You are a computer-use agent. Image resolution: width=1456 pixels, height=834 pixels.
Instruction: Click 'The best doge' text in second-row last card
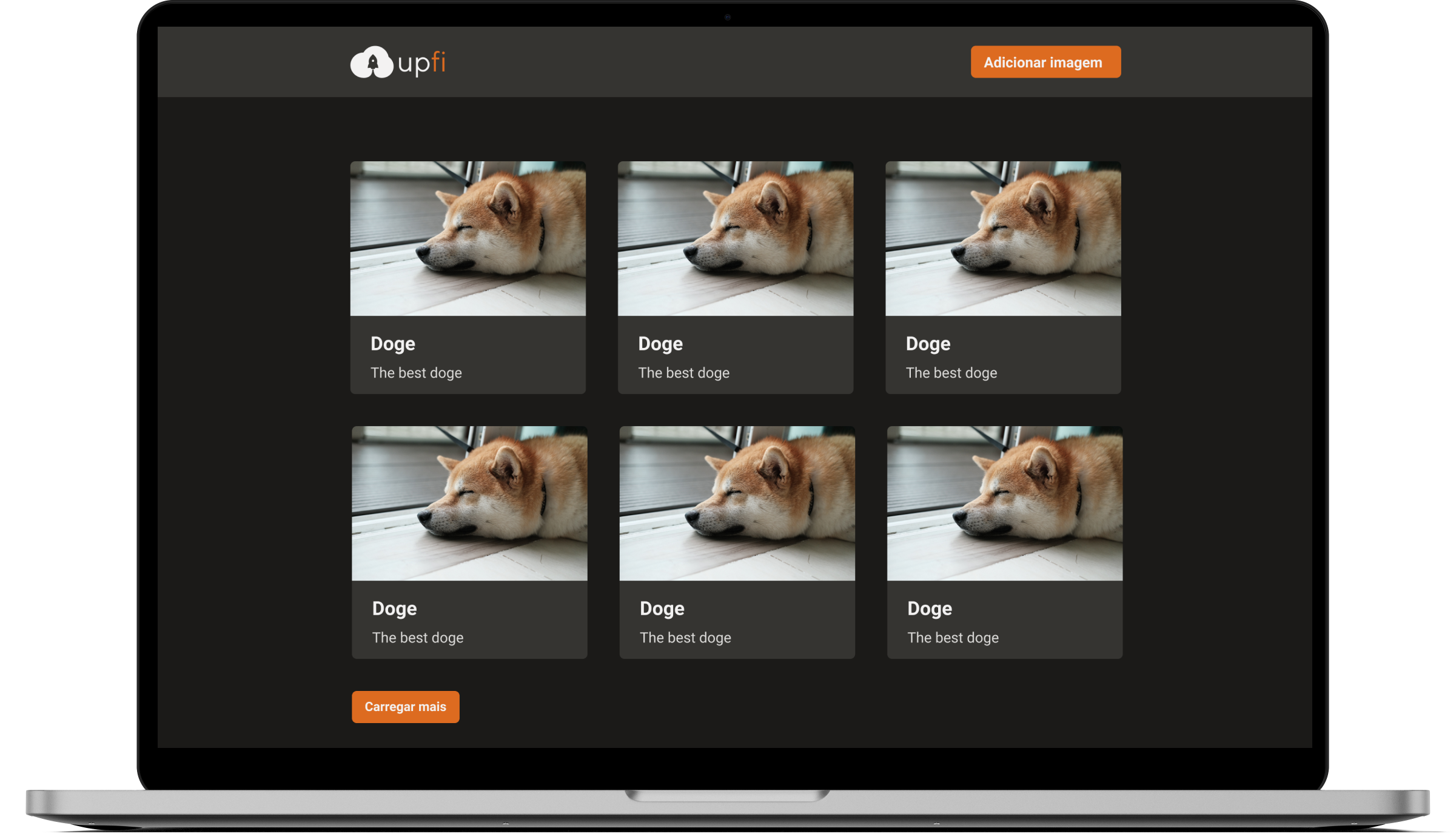click(953, 638)
